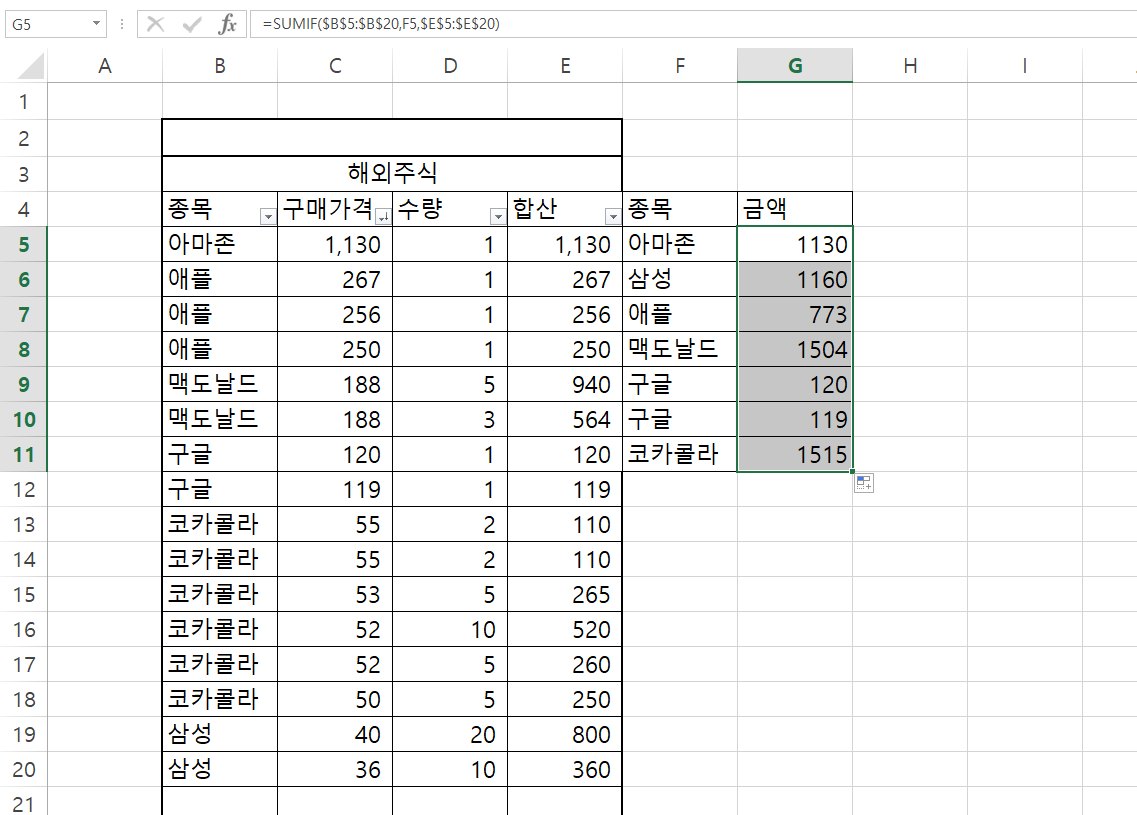This screenshot has height=815, width=1137.
Task: Select column A header
Action: coord(105,66)
